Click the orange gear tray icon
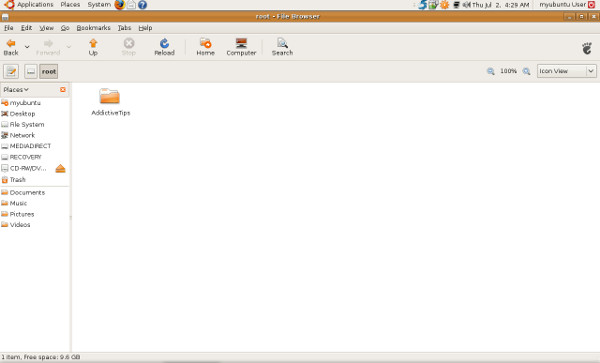 coord(444,5)
